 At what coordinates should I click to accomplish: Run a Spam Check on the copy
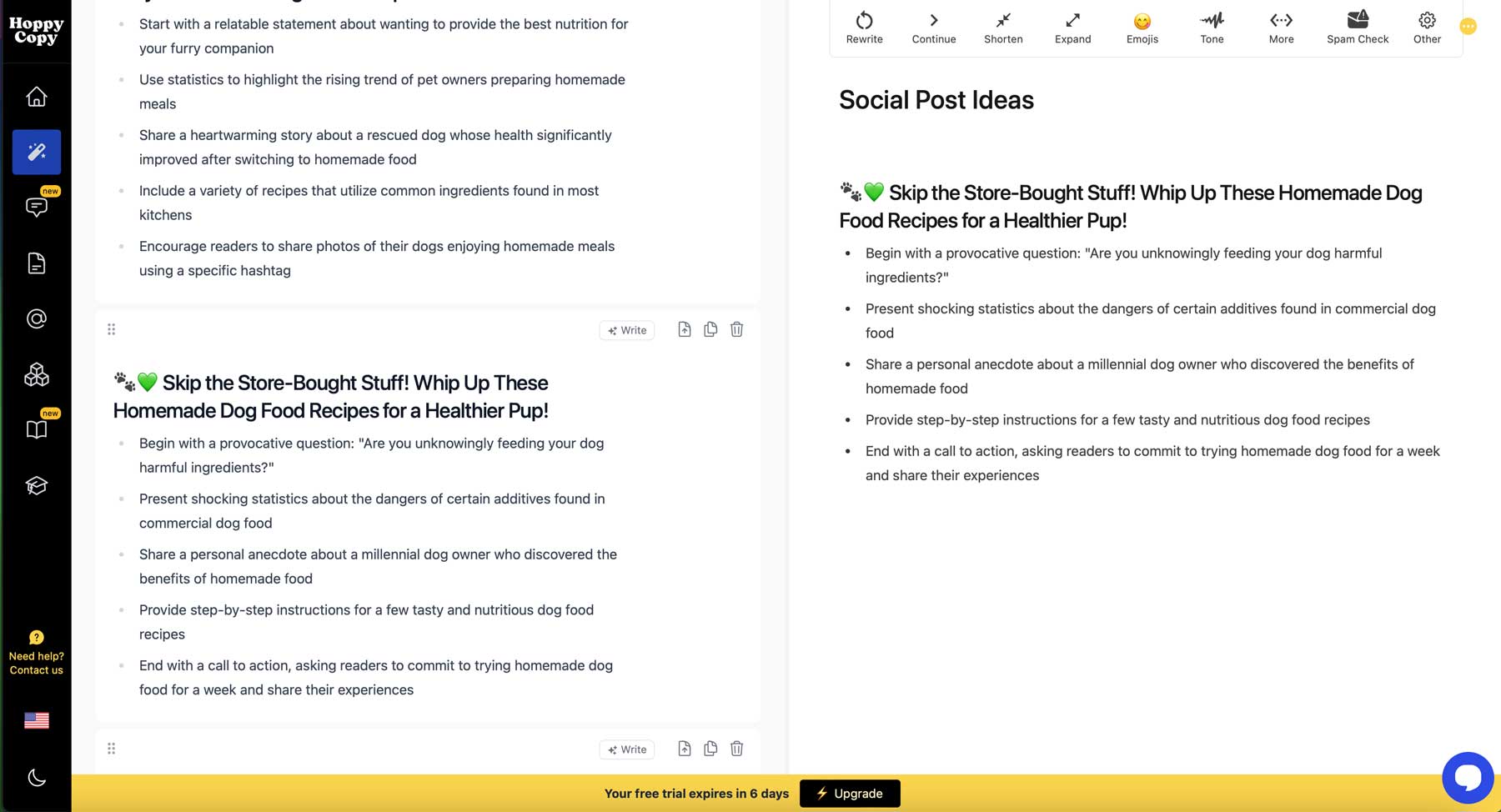click(1357, 27)
